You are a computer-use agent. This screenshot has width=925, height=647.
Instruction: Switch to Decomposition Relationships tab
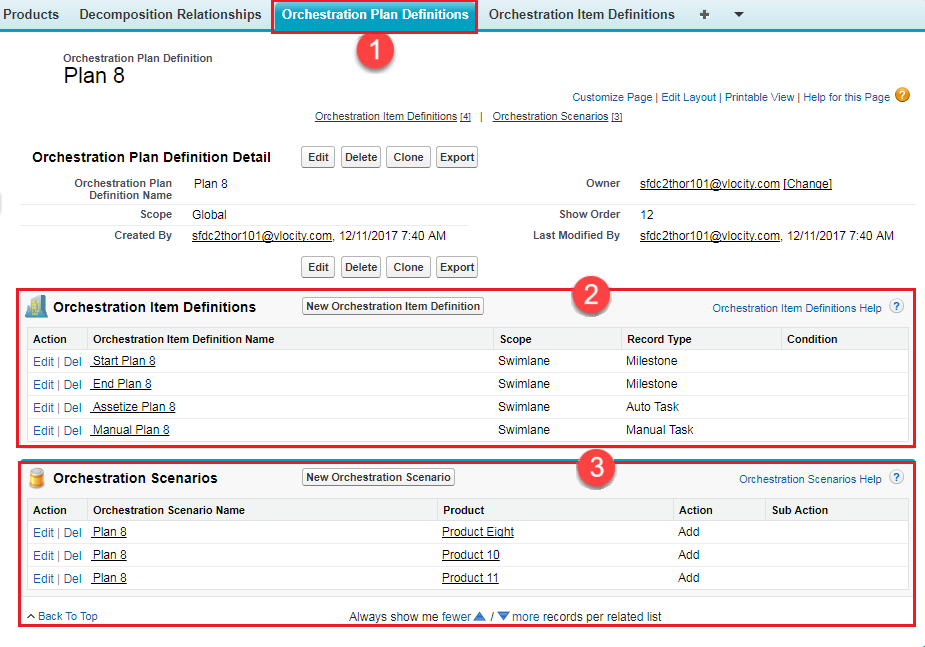point(170,15)
